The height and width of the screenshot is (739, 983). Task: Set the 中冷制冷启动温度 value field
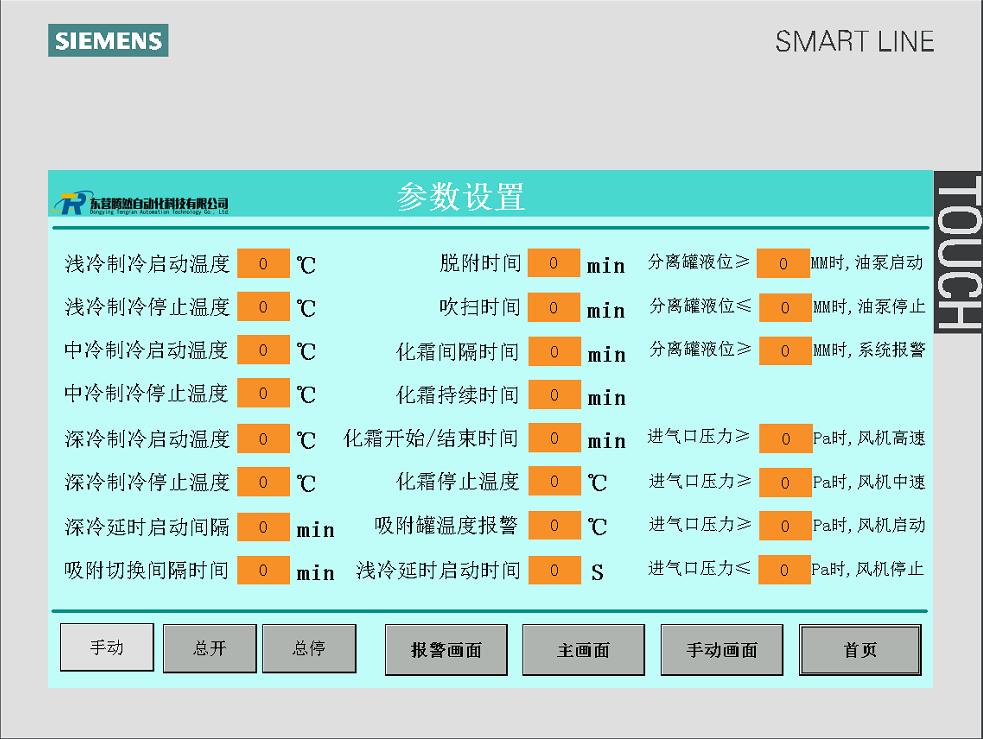click(263, 350)
